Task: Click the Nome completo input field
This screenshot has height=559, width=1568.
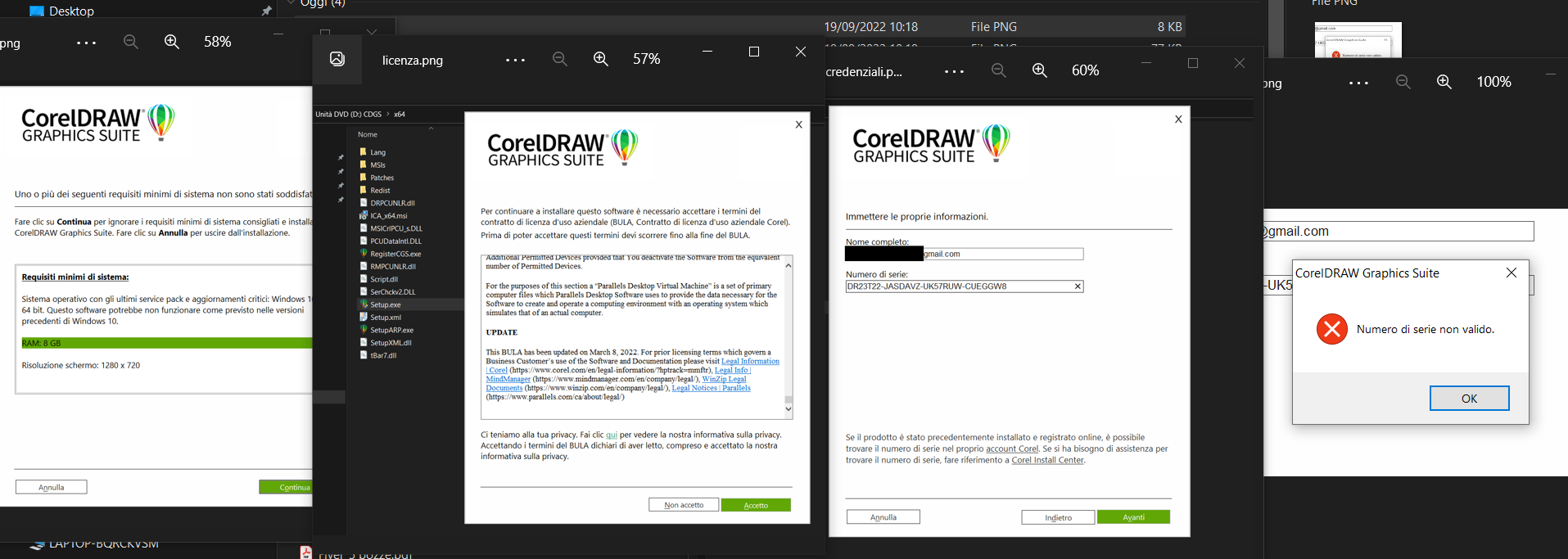Action: pyautogui.click(x=965, y=254)
